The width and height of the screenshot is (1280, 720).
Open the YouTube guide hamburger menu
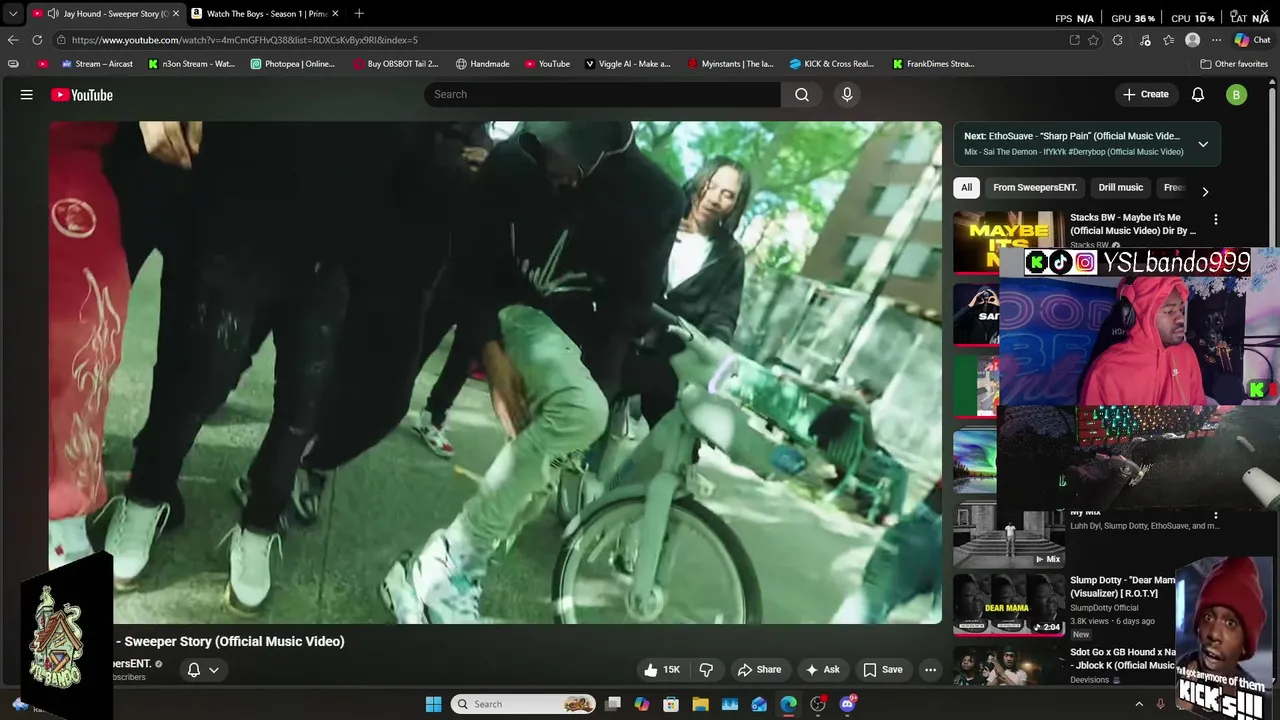pos(27,95)
